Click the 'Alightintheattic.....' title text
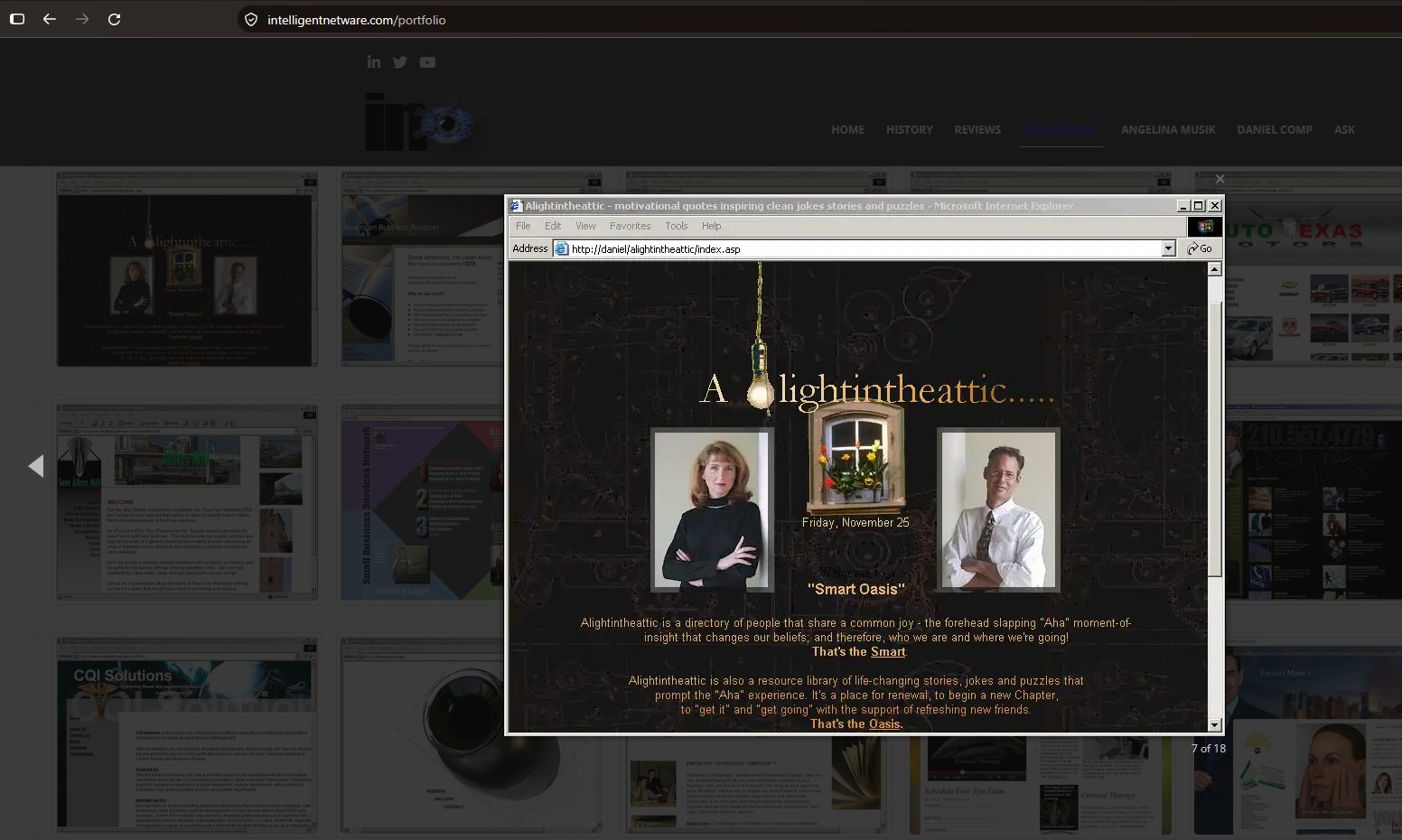1402x840 pixels. 877,390
